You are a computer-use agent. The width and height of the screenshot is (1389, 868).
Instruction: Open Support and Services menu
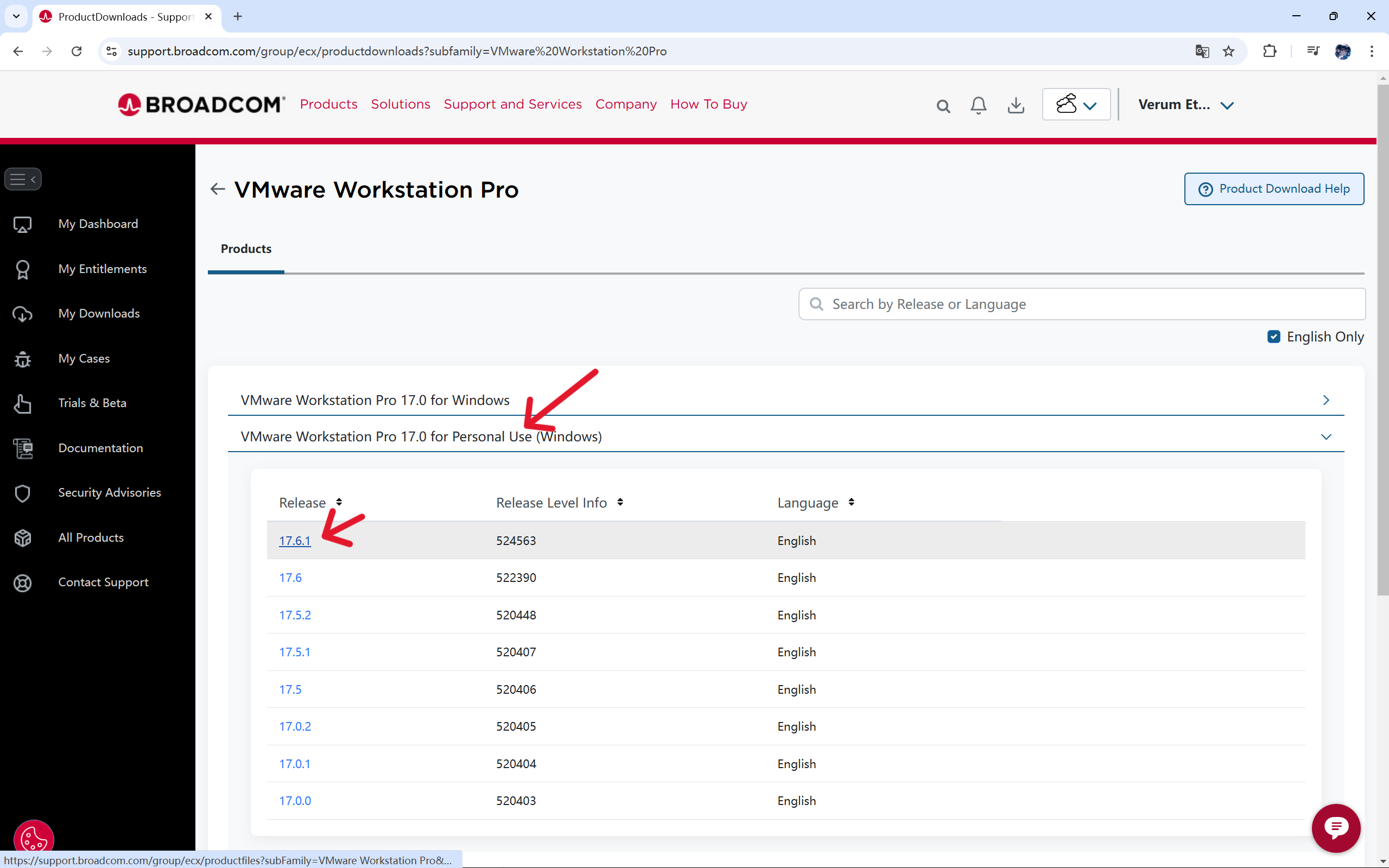(x=512, y=104)
